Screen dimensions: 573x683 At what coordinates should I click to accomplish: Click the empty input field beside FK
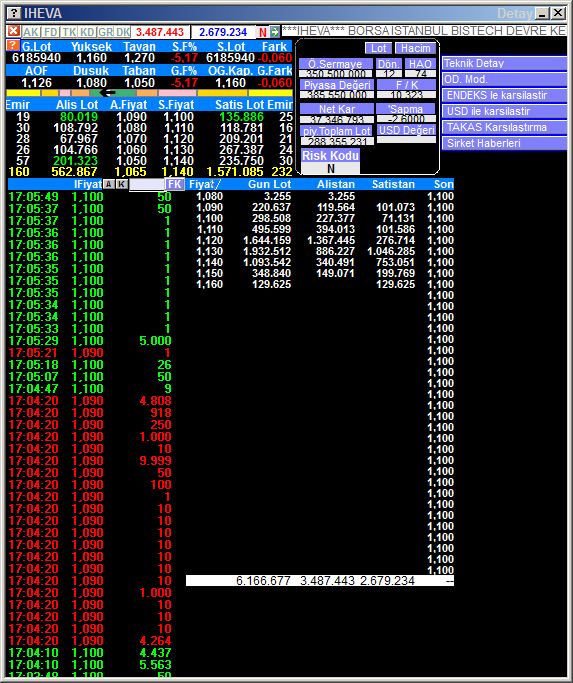pyautogui.click(x=147, y=184)
